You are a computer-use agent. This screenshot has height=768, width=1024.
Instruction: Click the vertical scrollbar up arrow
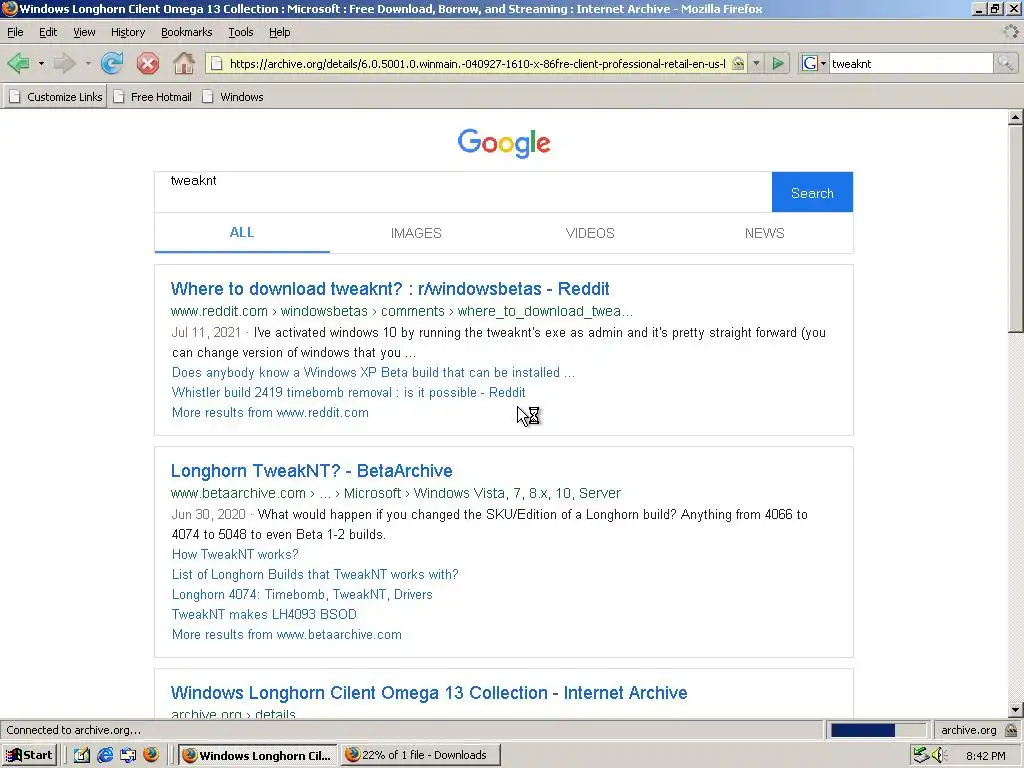pyautogui.click(x=1015, y=117)
